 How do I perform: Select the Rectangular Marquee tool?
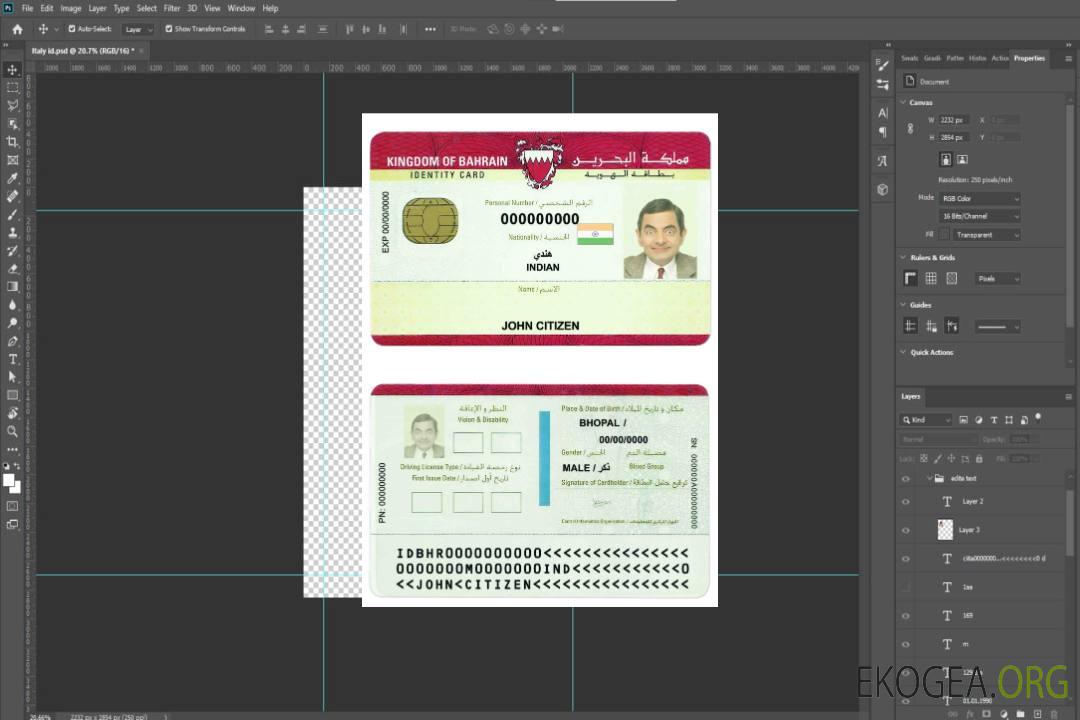pyautogui.click(x=12, y=88)
